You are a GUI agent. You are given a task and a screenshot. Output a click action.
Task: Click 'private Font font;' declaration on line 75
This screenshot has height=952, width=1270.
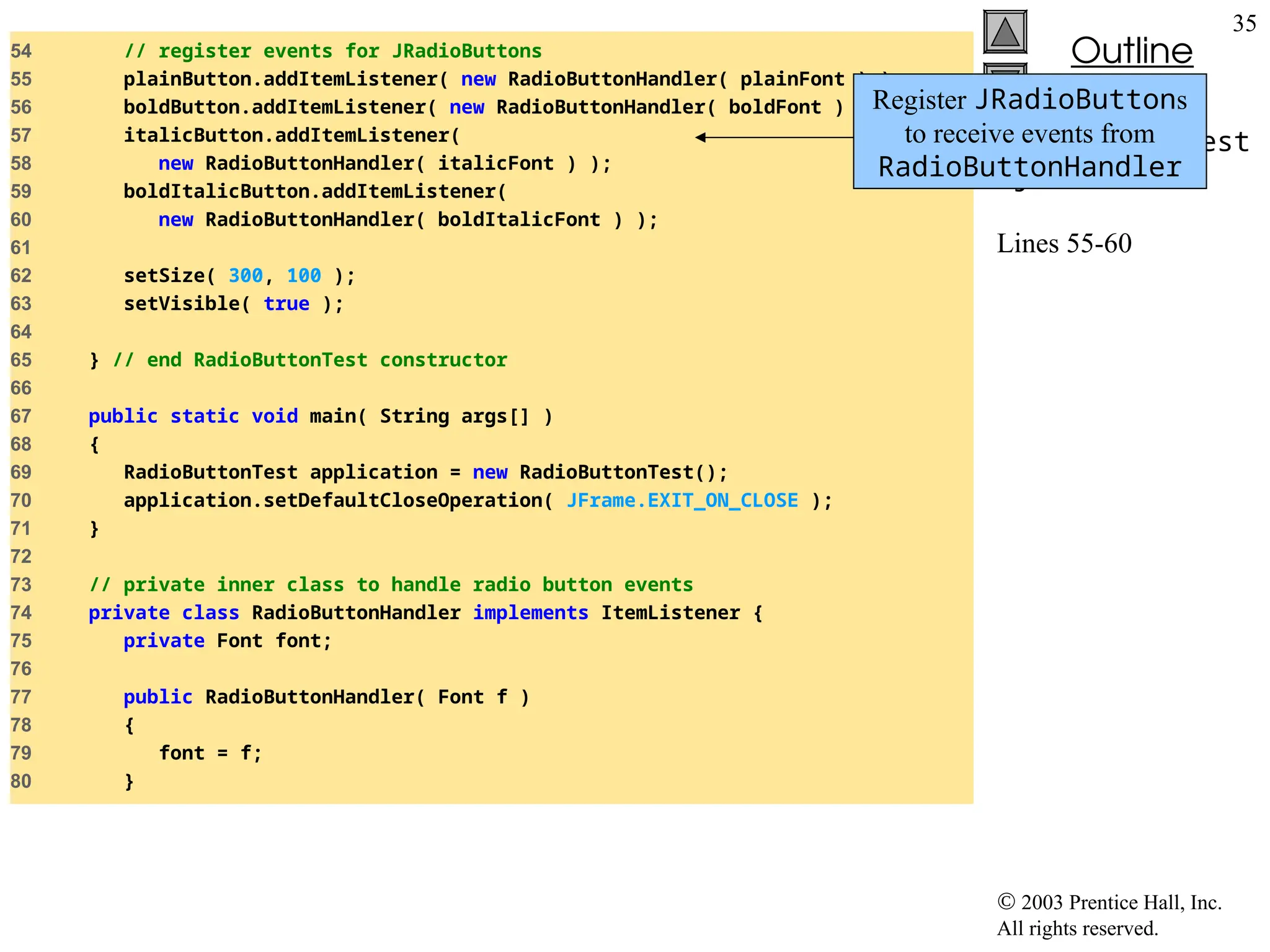[x=228, y=641]
